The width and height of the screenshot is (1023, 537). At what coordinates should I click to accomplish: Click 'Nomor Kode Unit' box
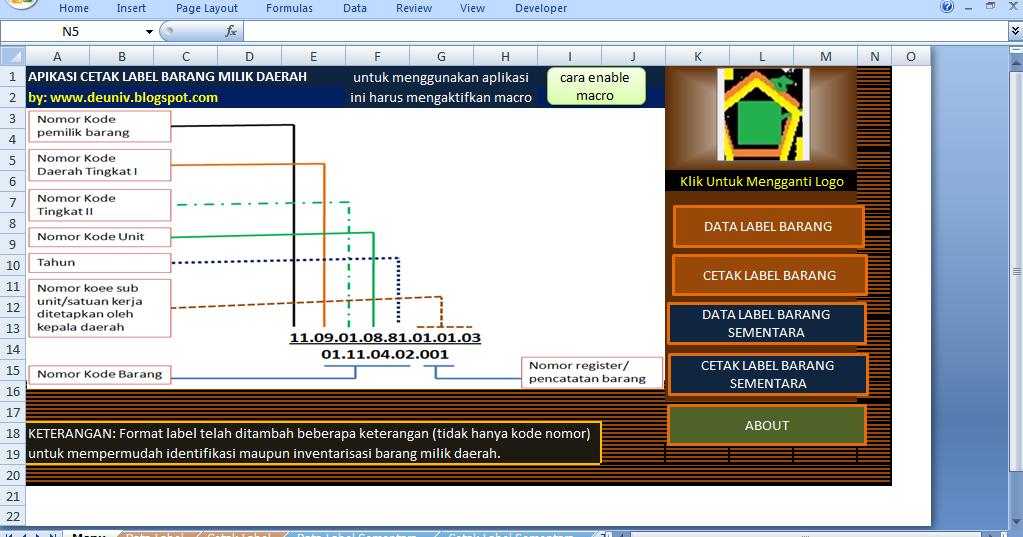click(100, 237)
